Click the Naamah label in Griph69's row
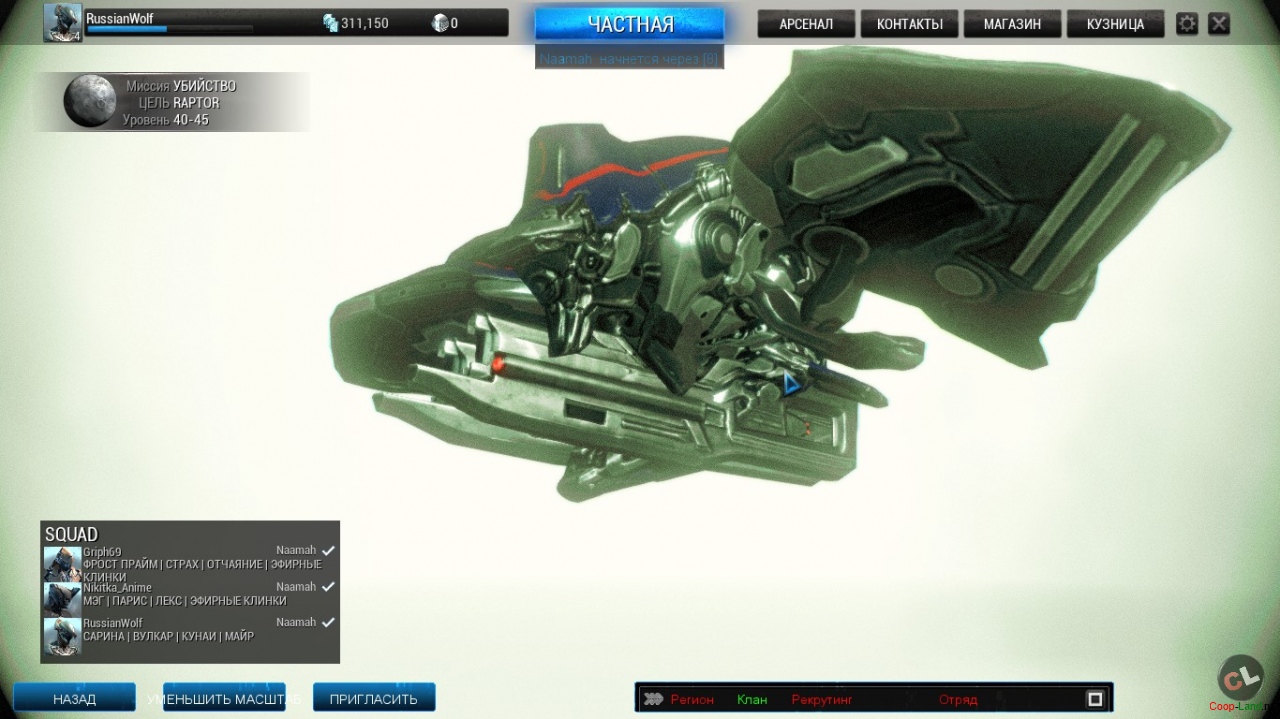This screenshot has height=719, width=1280. (296, 550)
